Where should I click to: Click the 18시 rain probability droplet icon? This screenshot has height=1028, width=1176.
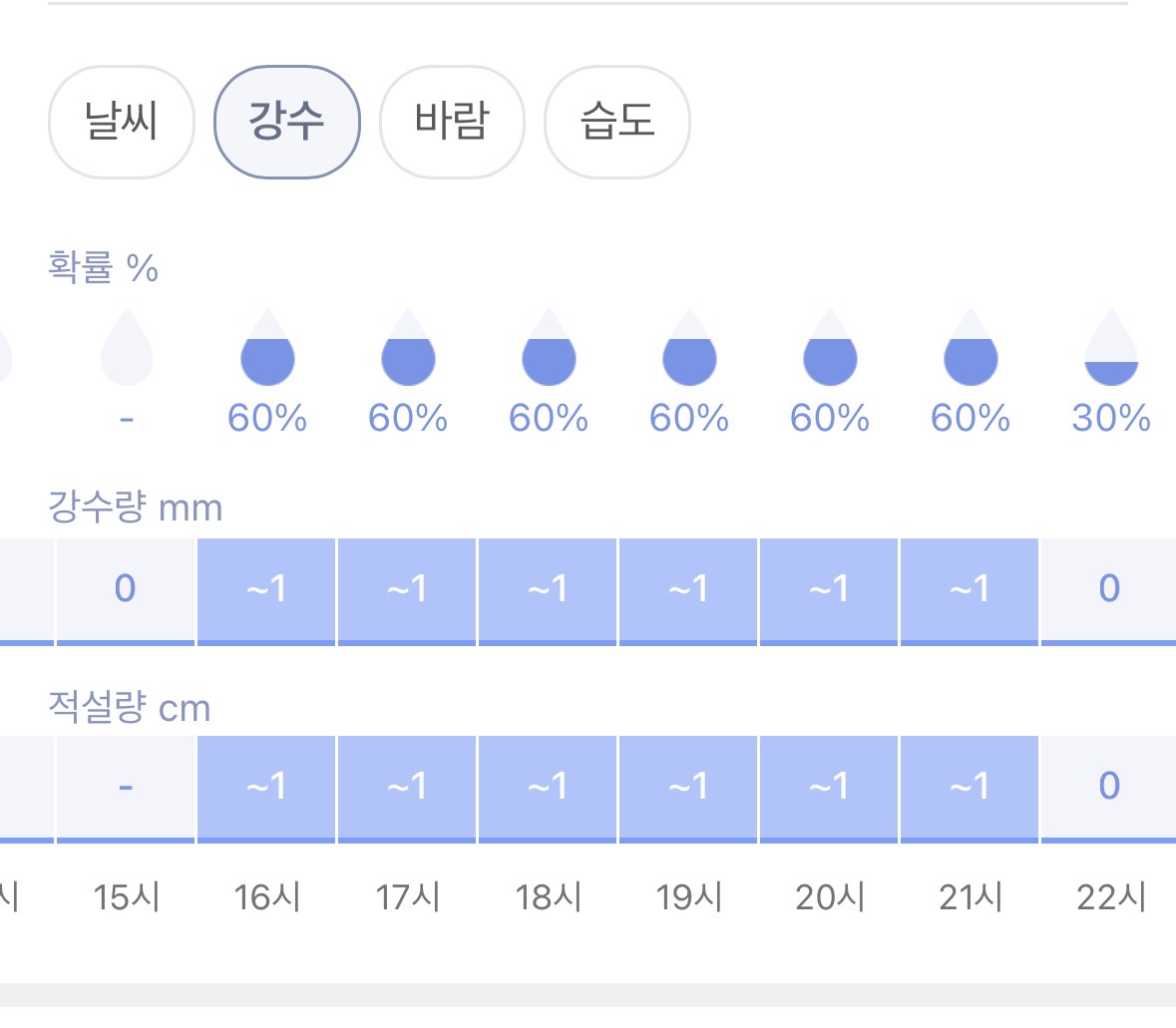pyautogui.click(x=549, y=349)
